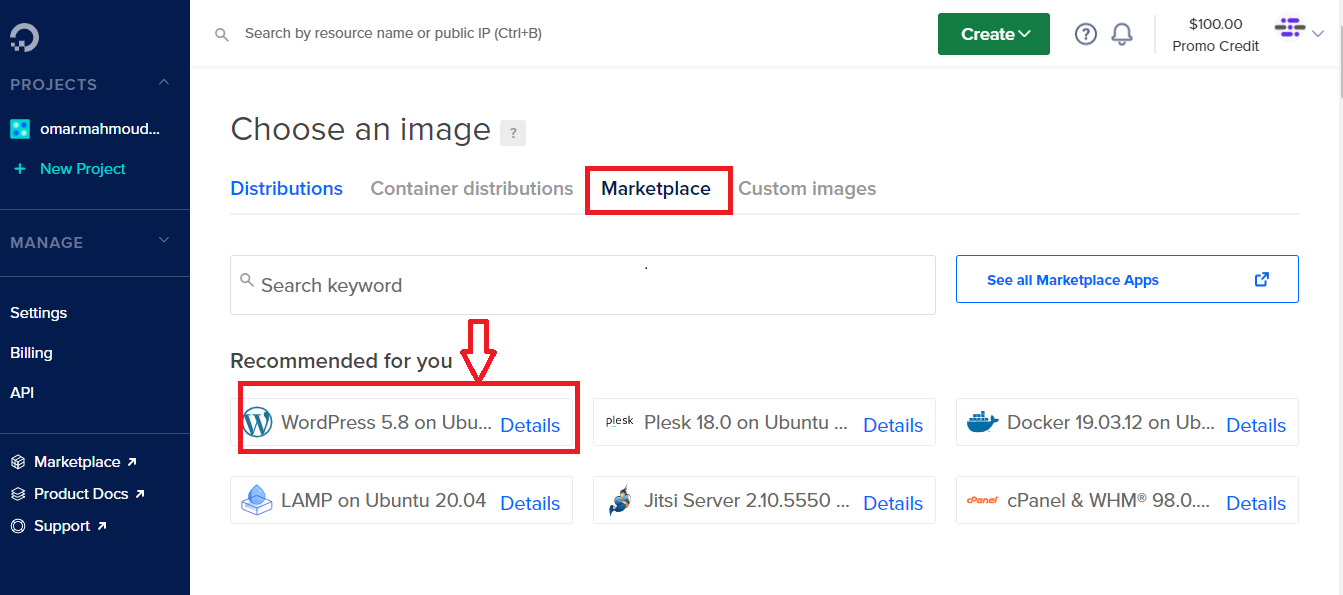
Task: Open the notifications bell icon
Action: coord(1122,34)
